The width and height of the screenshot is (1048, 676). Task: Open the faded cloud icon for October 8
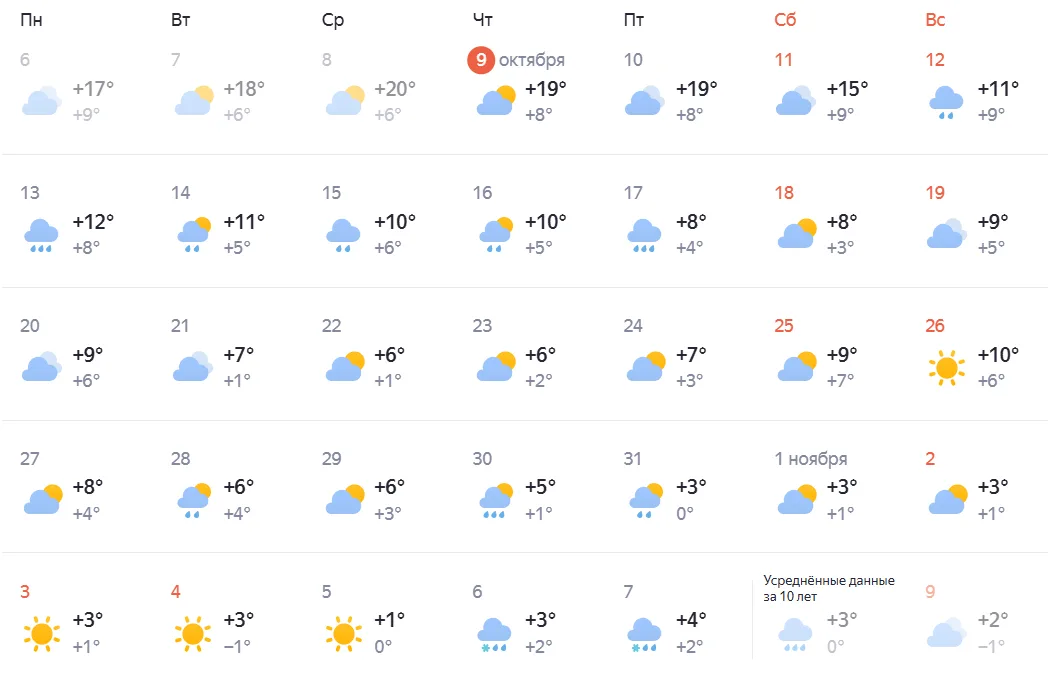343,101
